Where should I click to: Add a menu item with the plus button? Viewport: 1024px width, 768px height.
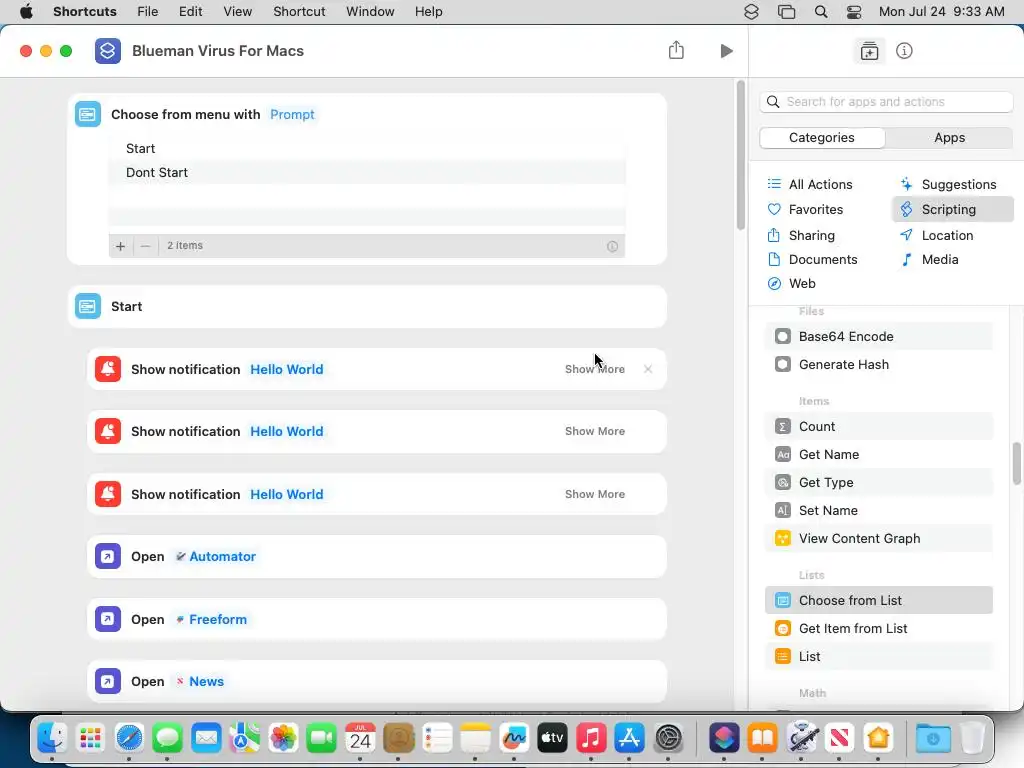pyautogui.click(x=120, y=246)
